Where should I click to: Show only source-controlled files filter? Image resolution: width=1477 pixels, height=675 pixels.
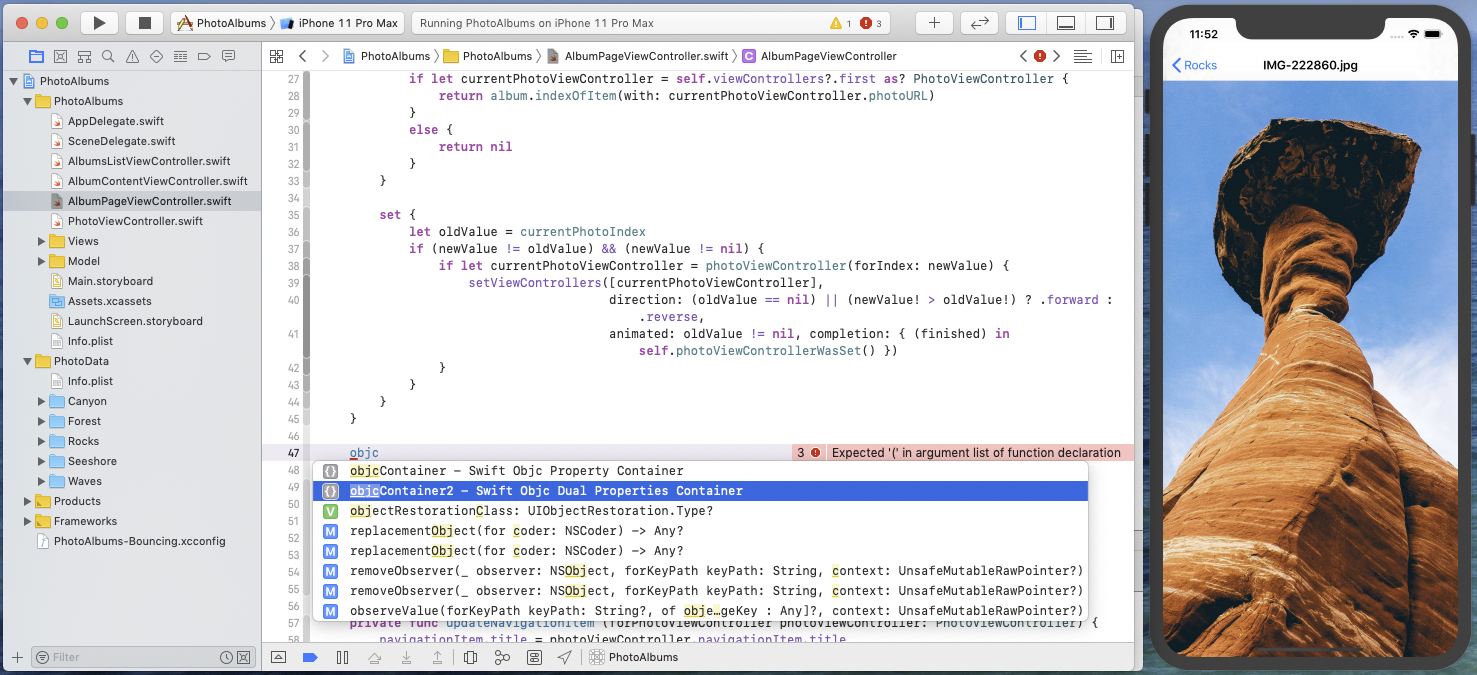coord(244,657)
